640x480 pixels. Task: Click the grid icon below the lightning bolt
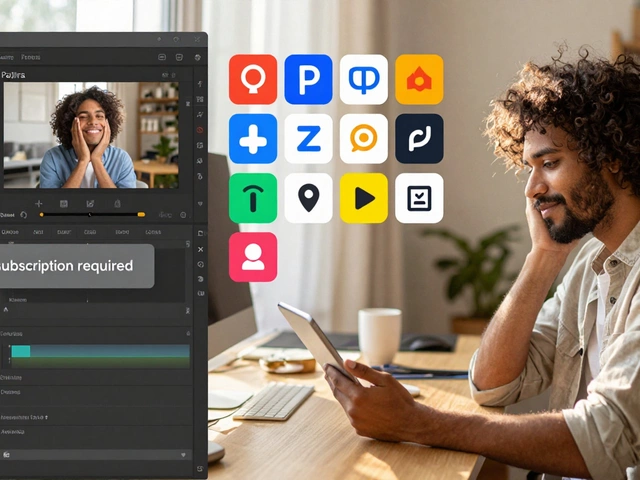tap(200, 99)
